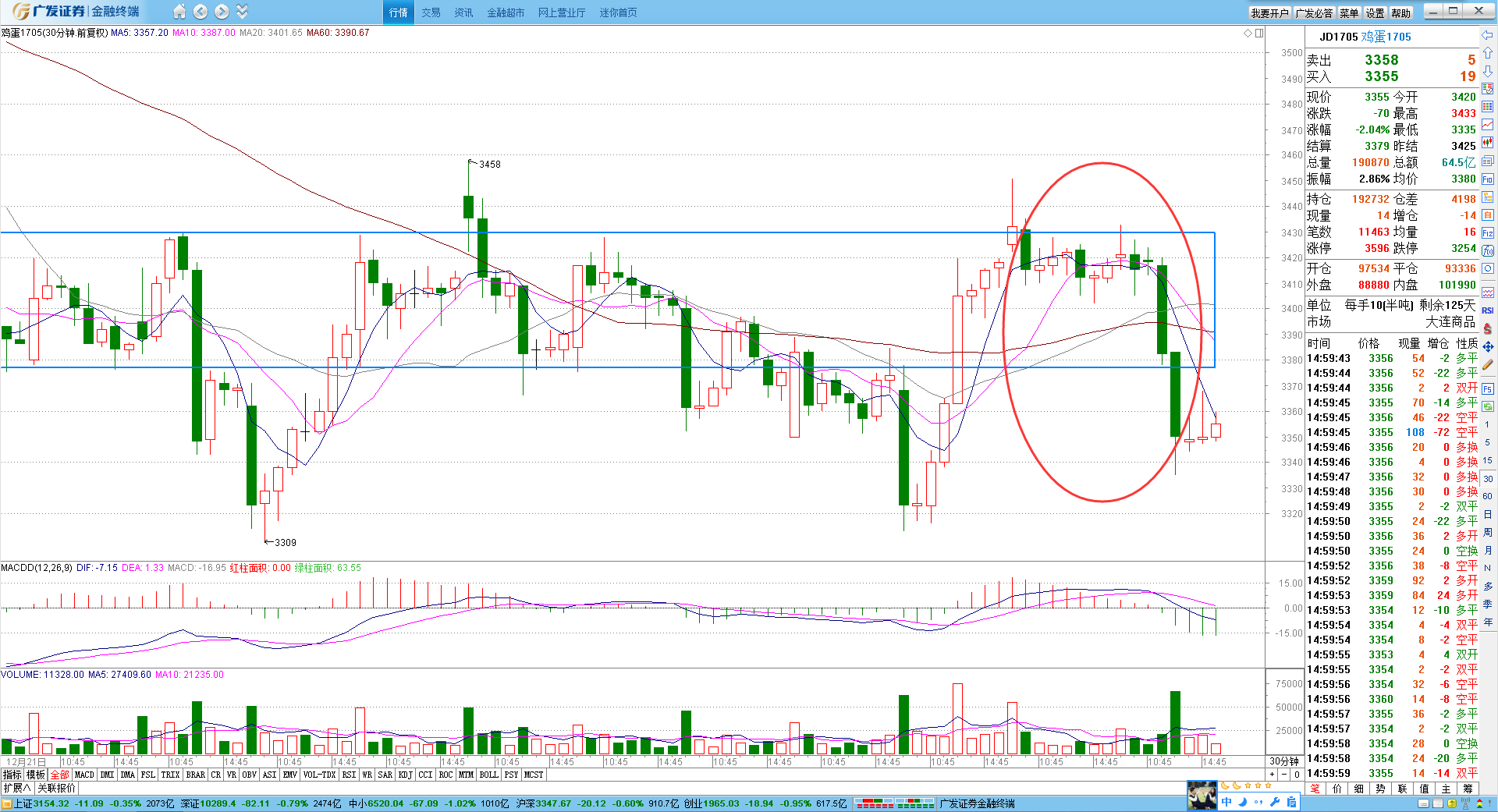Click the IME wrench settings icon
This screenshot has height=812, width=1498.
(1275, 802)
